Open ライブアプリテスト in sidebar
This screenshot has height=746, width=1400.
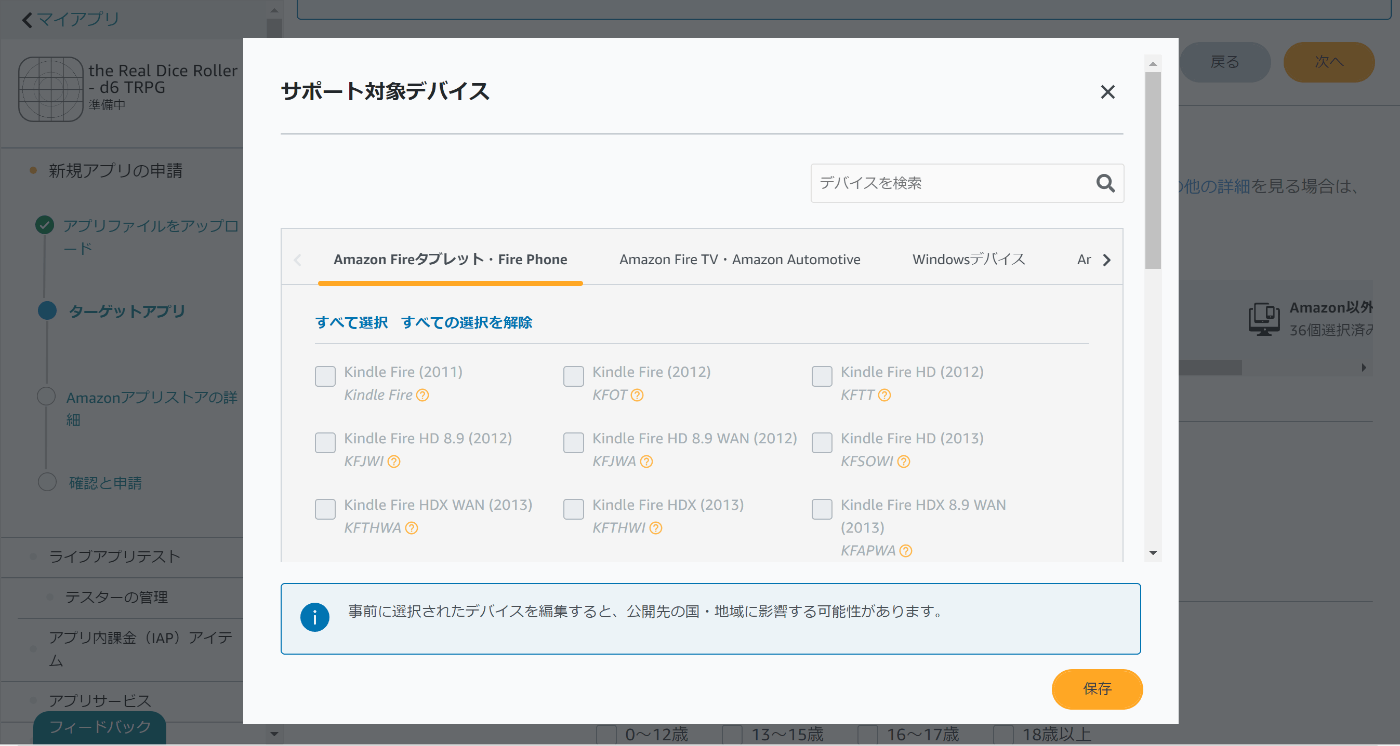point(115,556)
